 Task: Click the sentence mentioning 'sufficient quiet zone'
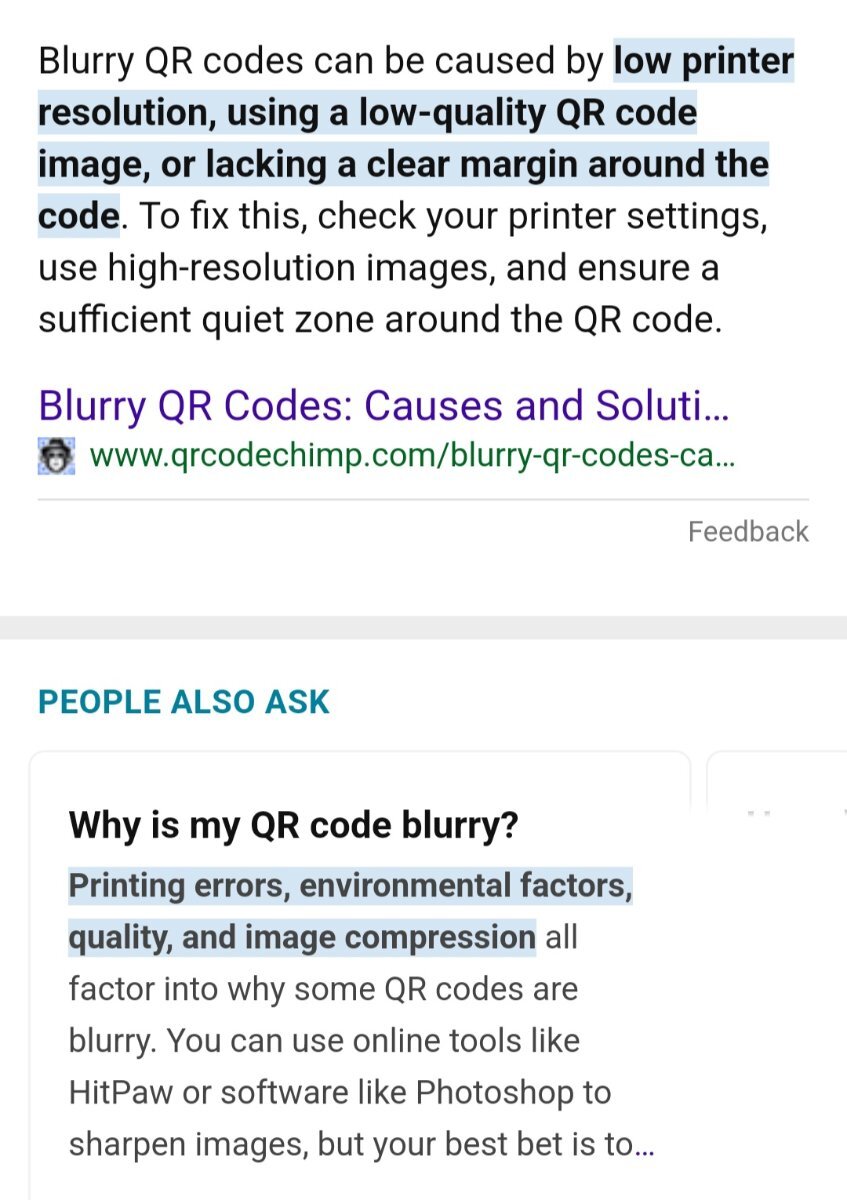click(x=379, y=320)
